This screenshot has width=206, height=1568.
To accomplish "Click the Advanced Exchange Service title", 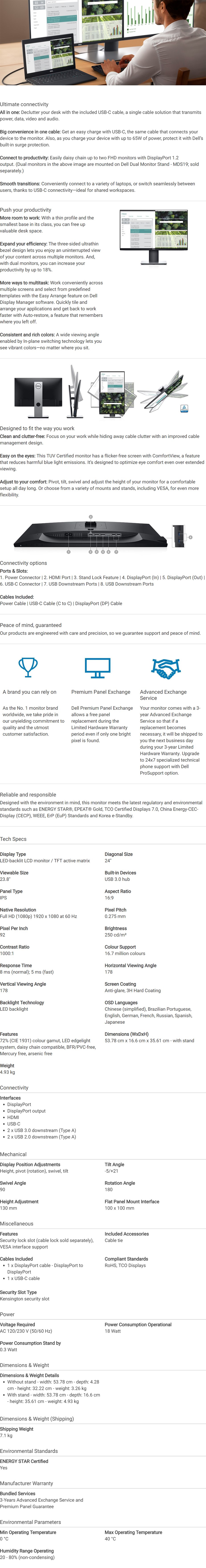I will (x=163, y=695).
